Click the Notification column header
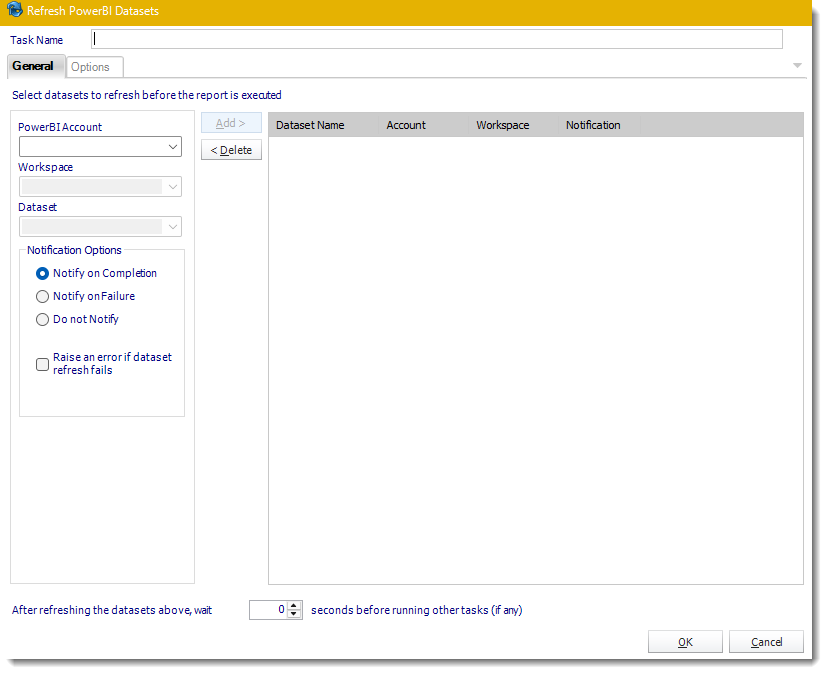This screenshot has height=674, width=827. tap(593, 125)
